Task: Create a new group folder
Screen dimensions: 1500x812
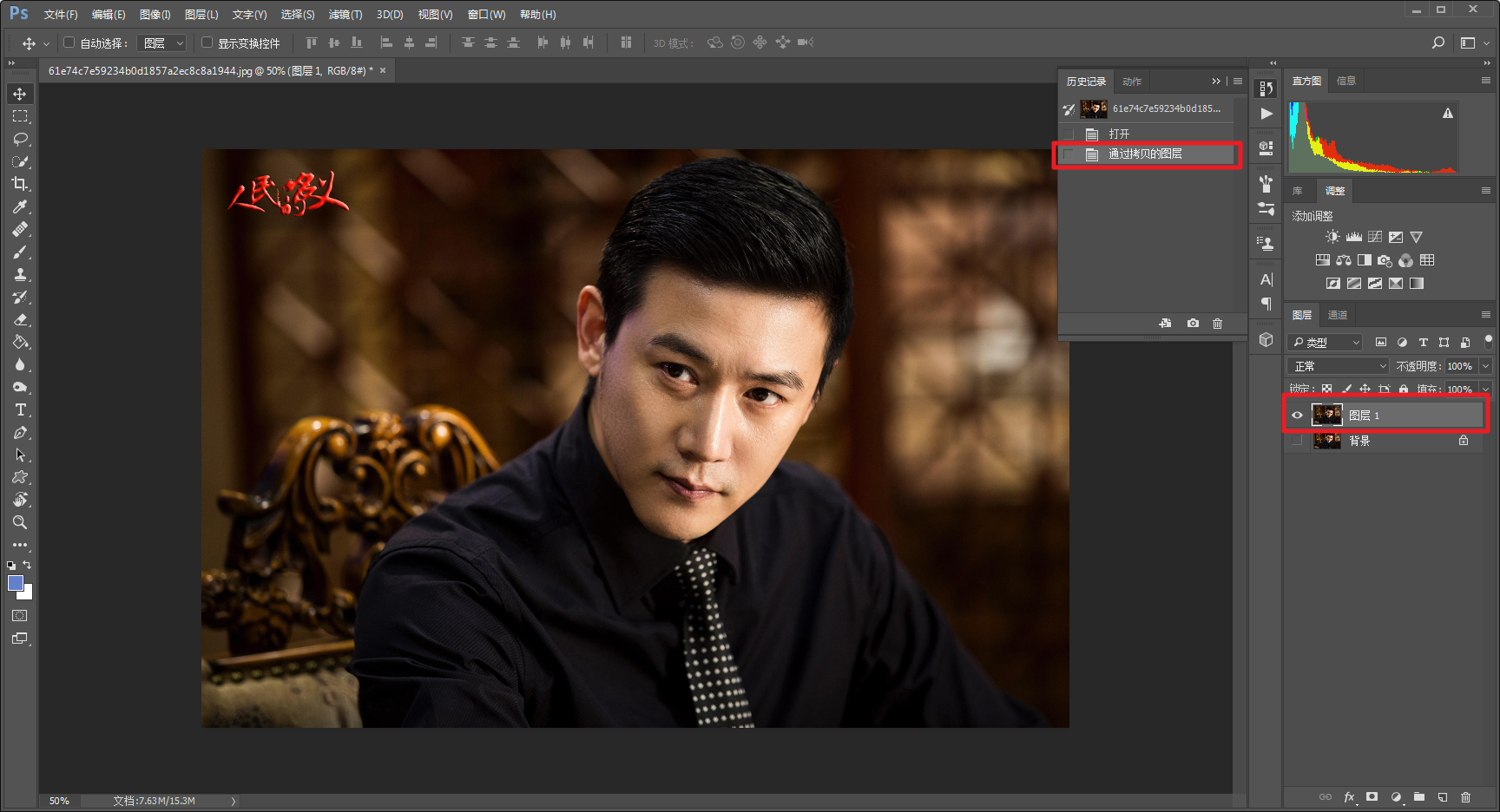Action: pos(1418,796)
